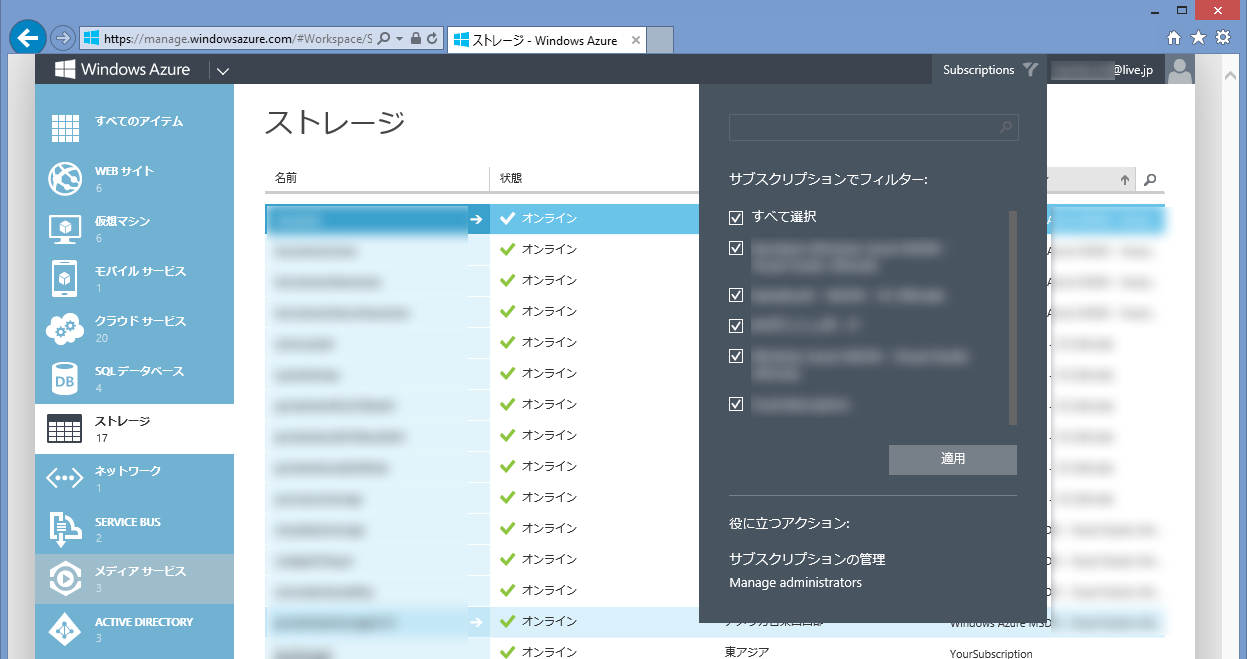Click the Web Sites globe icon
The image size is (1247, 659).
[65, 179]
